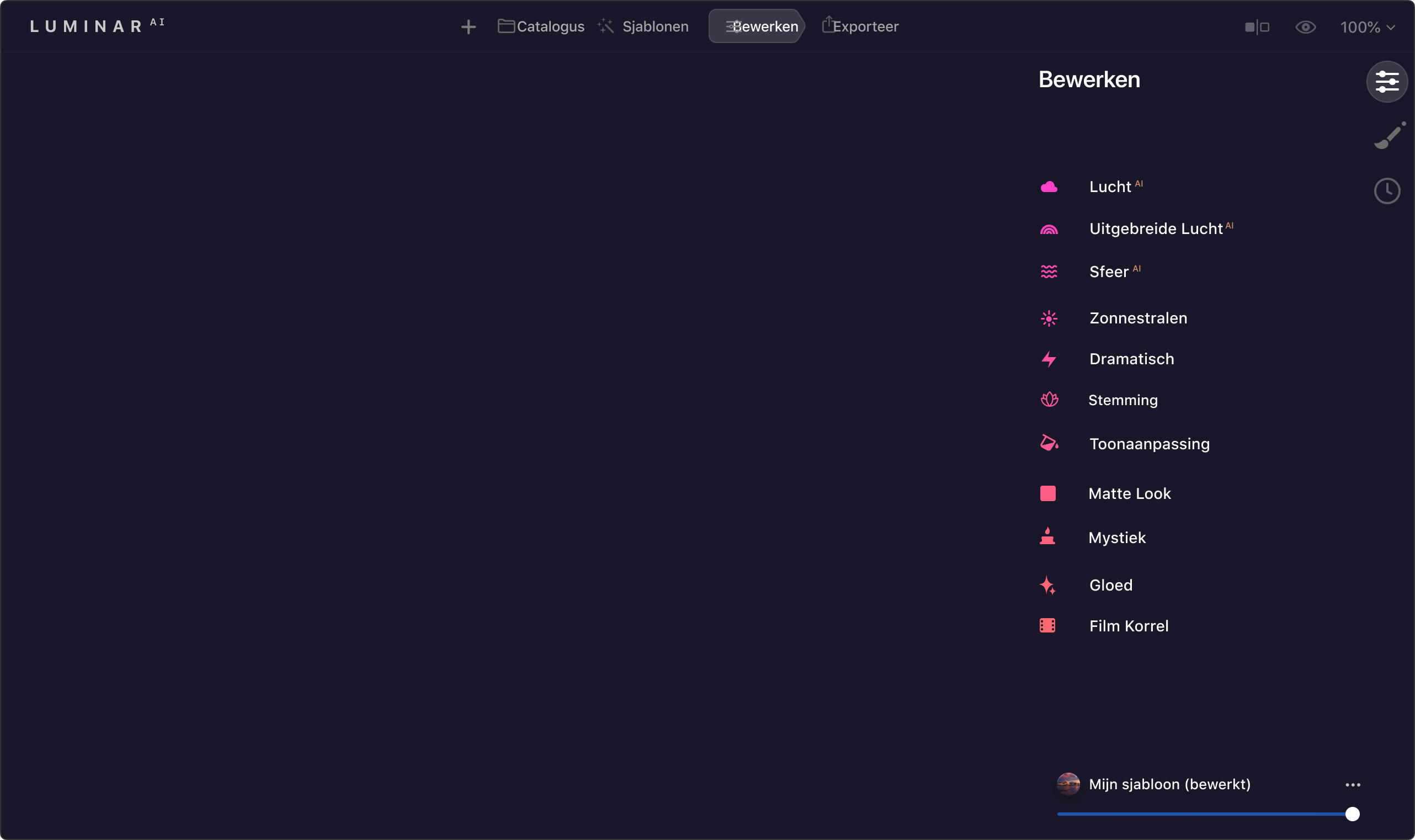Click the Lucht AI cloud icon
The width and height of the screenshot is (1415, 840).
tap(1049, 187)
